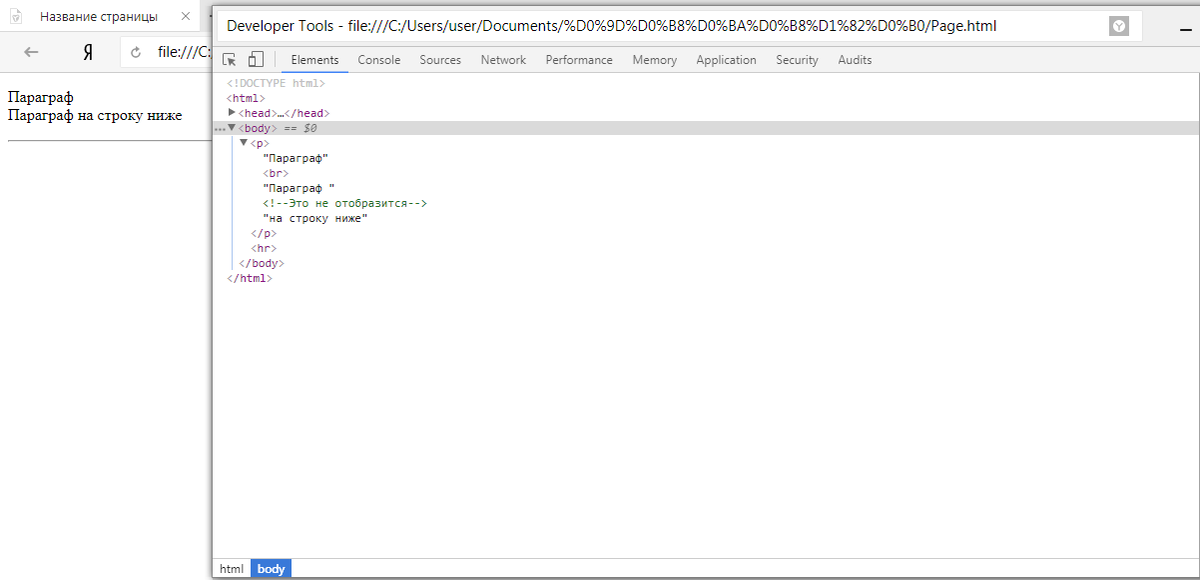Click the DevTools window title text

pyautogui.click(x=612, y=27)
